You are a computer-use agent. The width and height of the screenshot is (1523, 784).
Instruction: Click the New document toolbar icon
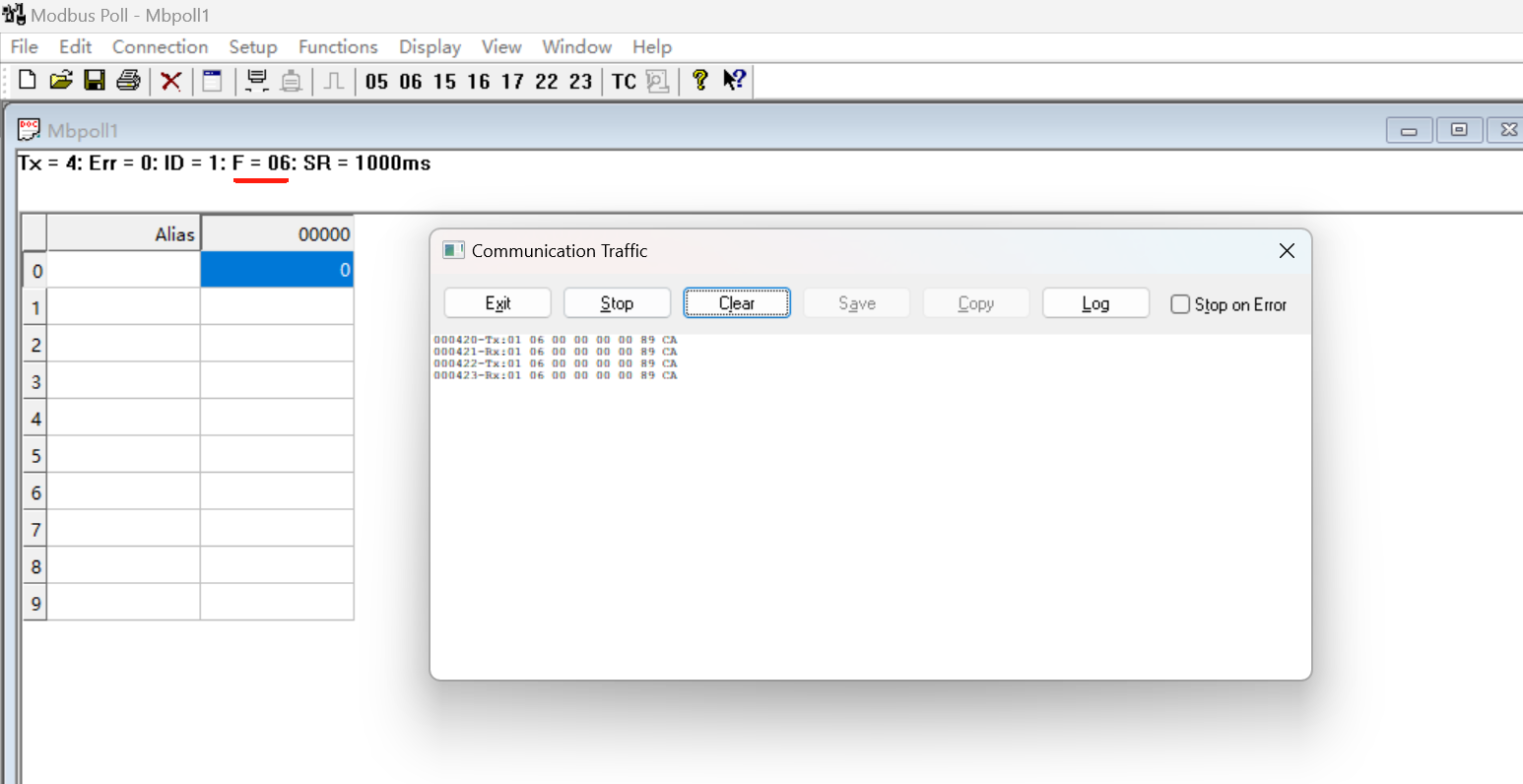[28, 81]
